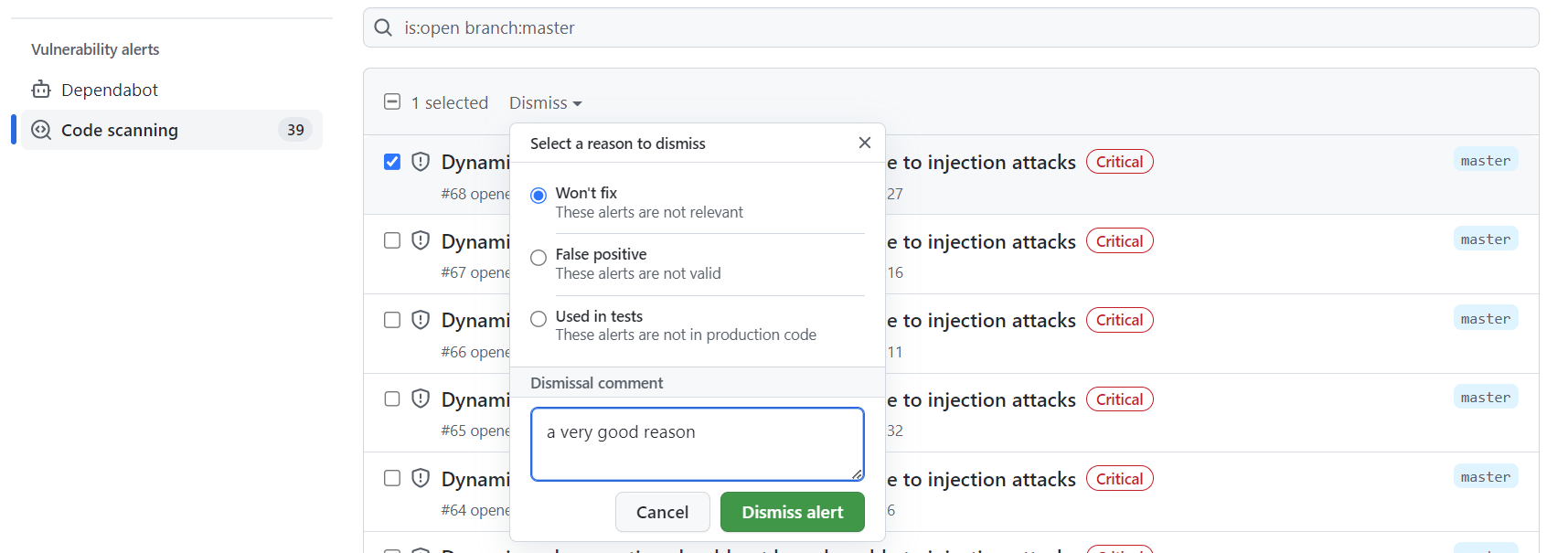Screen dimensions: 1568x553
Task: Click the search magnifier icon
Action: point(383,27)
